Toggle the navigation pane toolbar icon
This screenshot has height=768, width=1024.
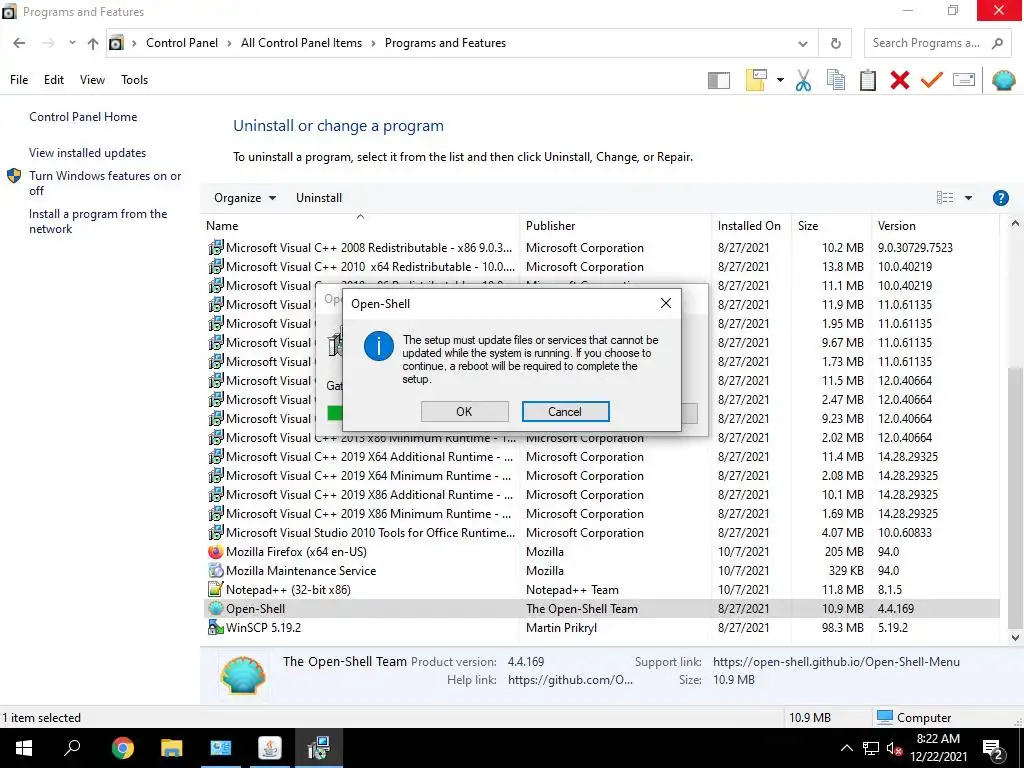click(x=718, y=80)
